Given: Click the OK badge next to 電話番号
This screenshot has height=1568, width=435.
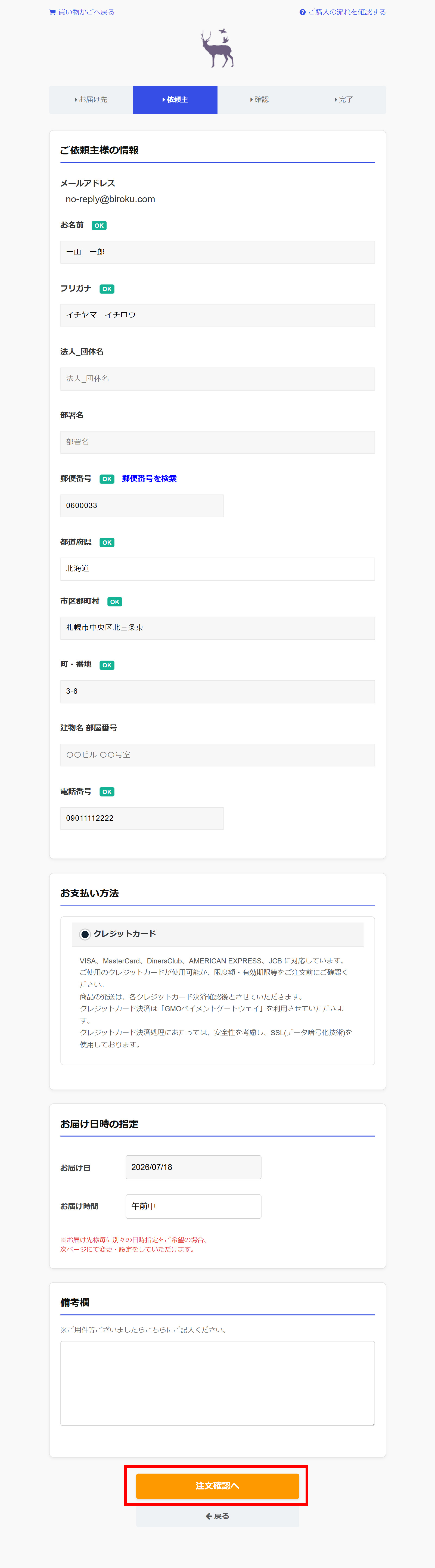Looking at the screenshot, I should (107, 792).
